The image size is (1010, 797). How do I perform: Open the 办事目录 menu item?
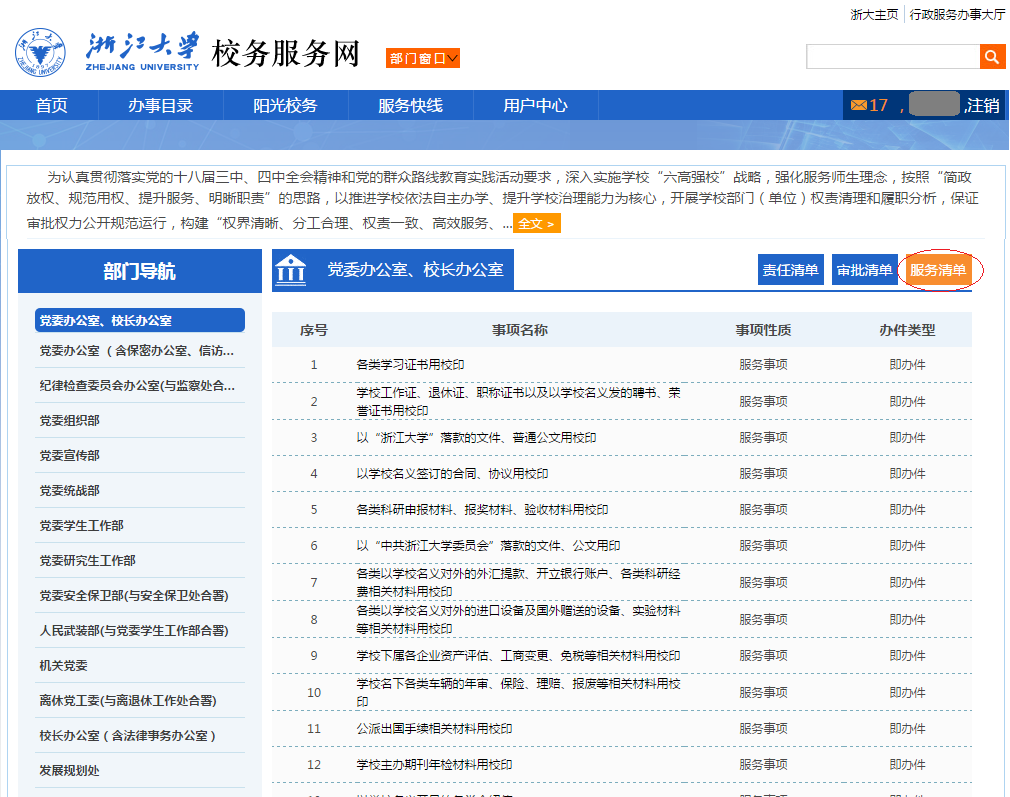160,105
